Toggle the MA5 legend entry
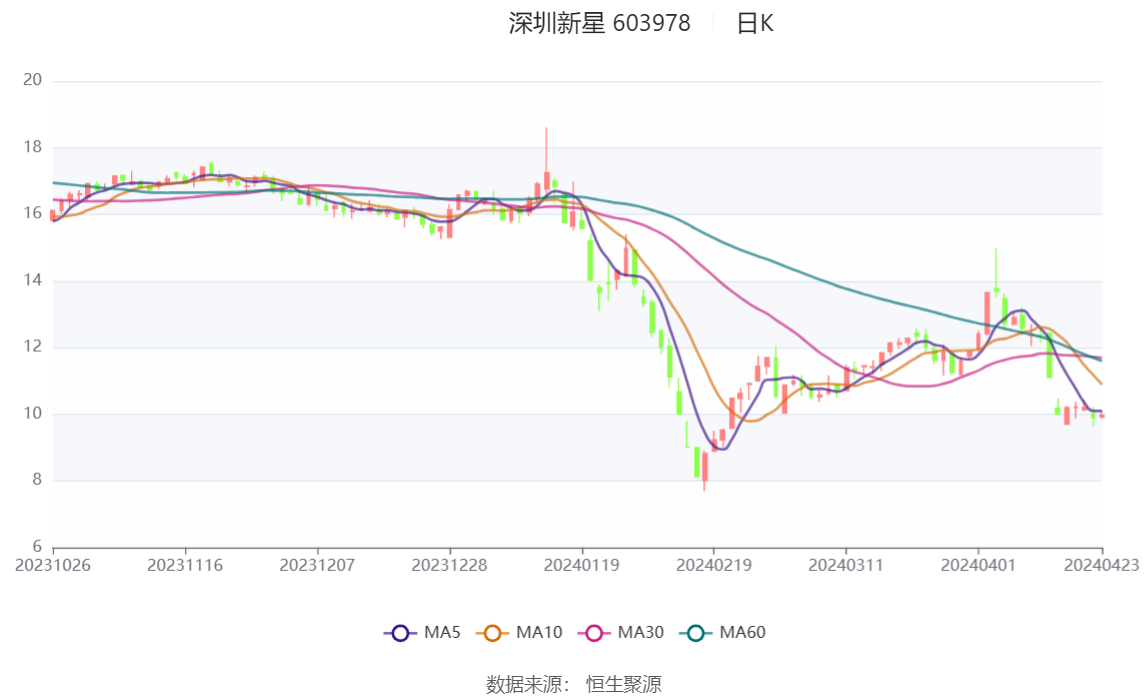Viewport: 1148px width, 699px height. click(422, 632)
